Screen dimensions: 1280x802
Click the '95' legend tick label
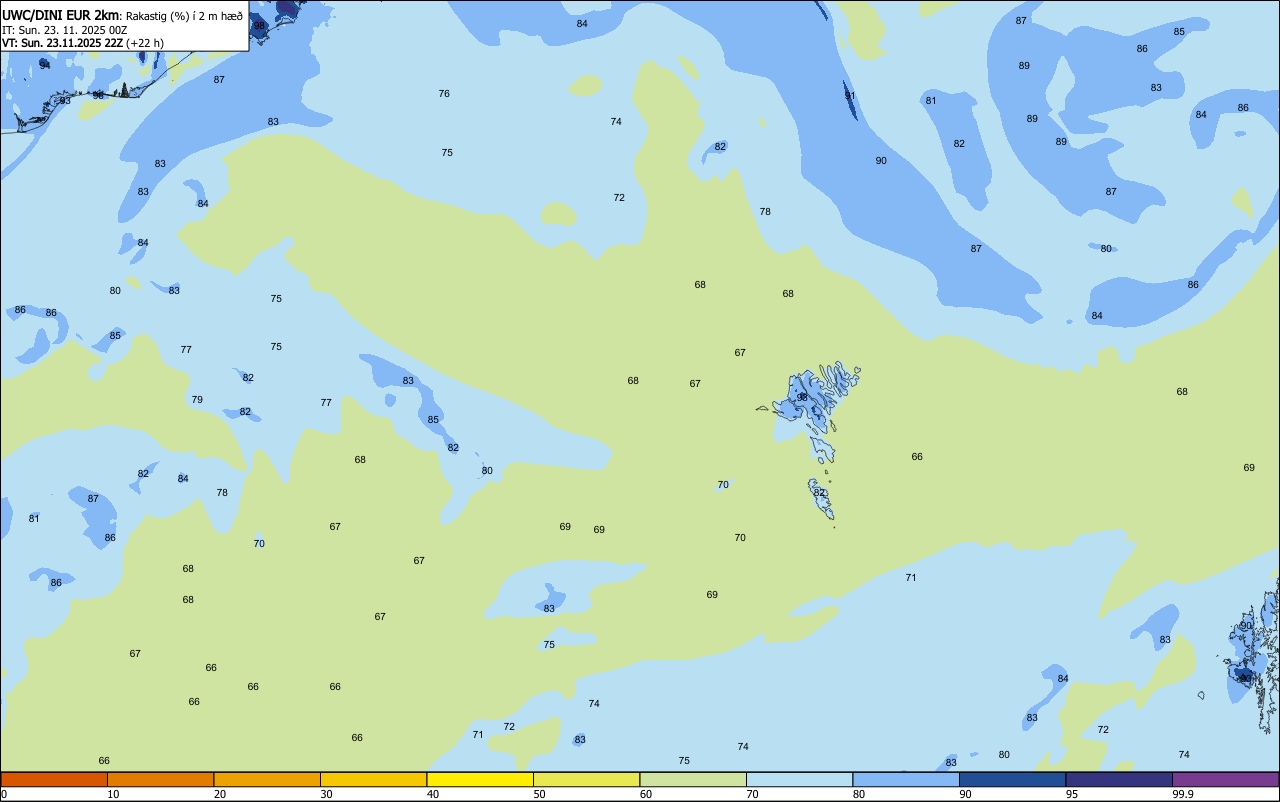pyautogui.click(x=1072, y=794)
